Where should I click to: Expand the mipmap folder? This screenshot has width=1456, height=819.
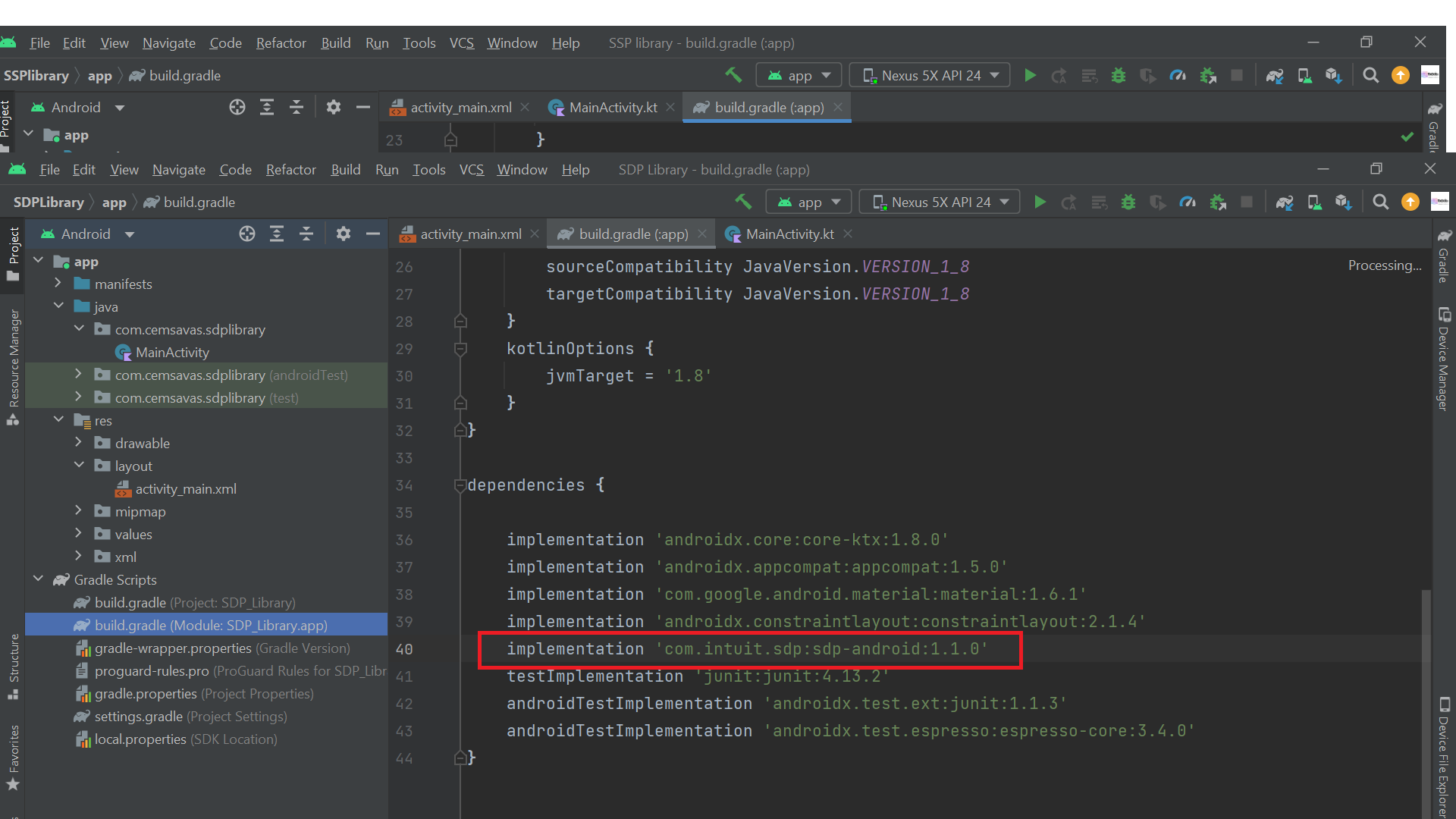tap(78, 511)
